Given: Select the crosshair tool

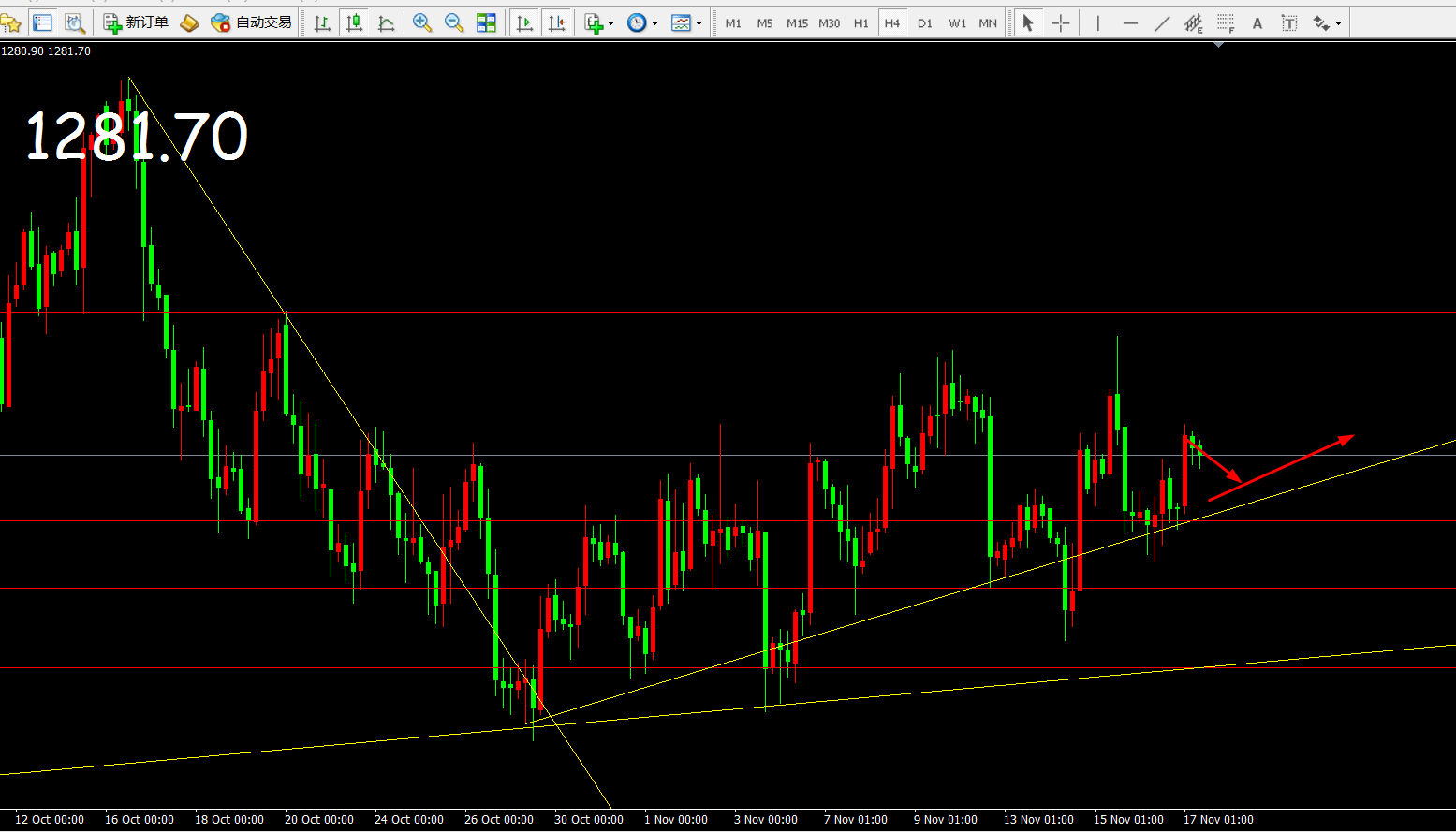Looking at the screenshot, I should pos(1060,23).
